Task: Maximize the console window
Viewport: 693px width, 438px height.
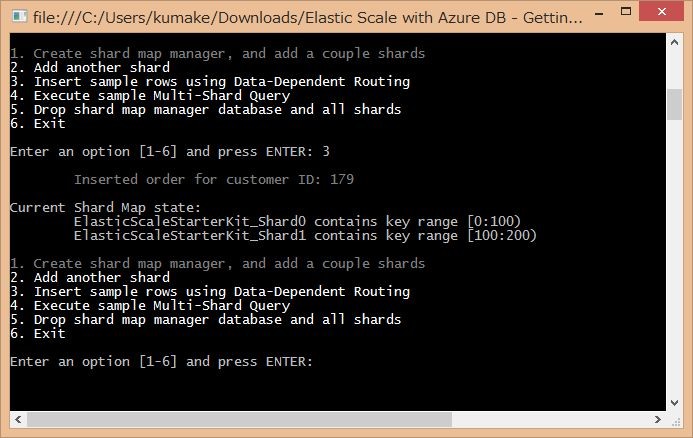Action: (626, 11)
